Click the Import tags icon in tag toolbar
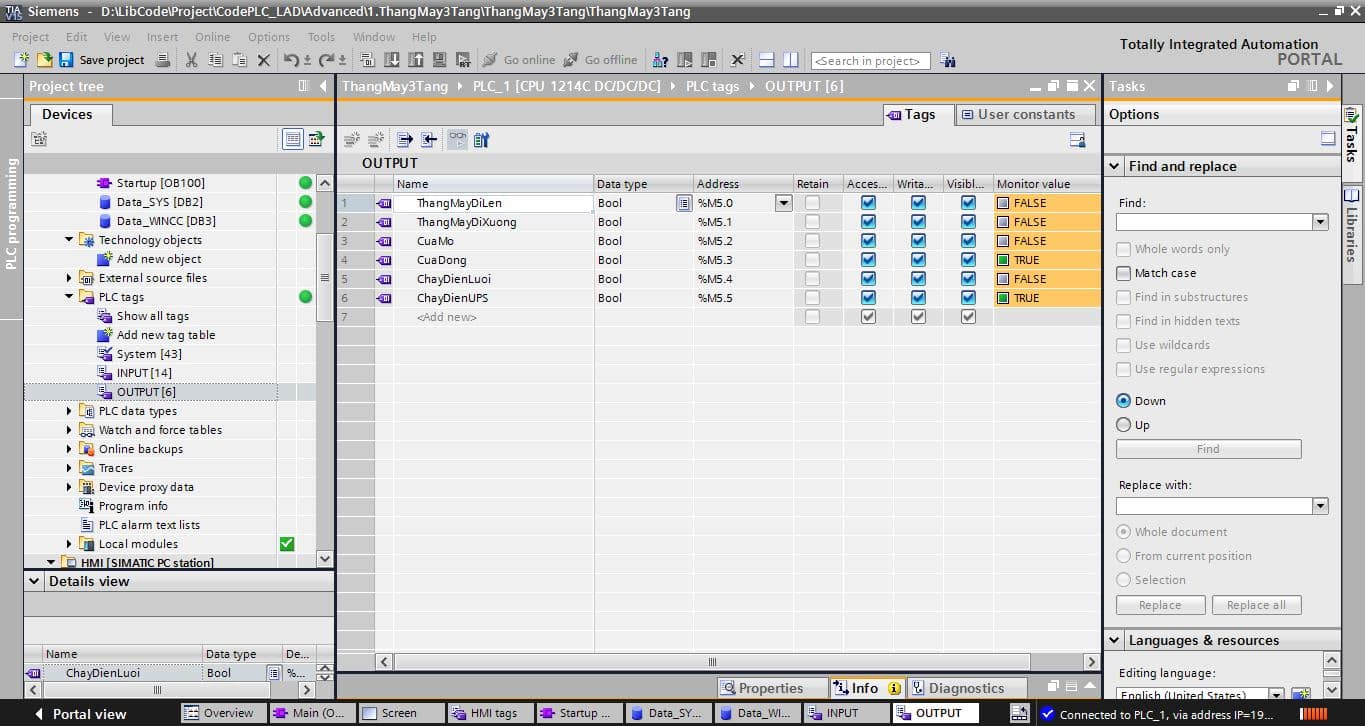 click(428, 140)
